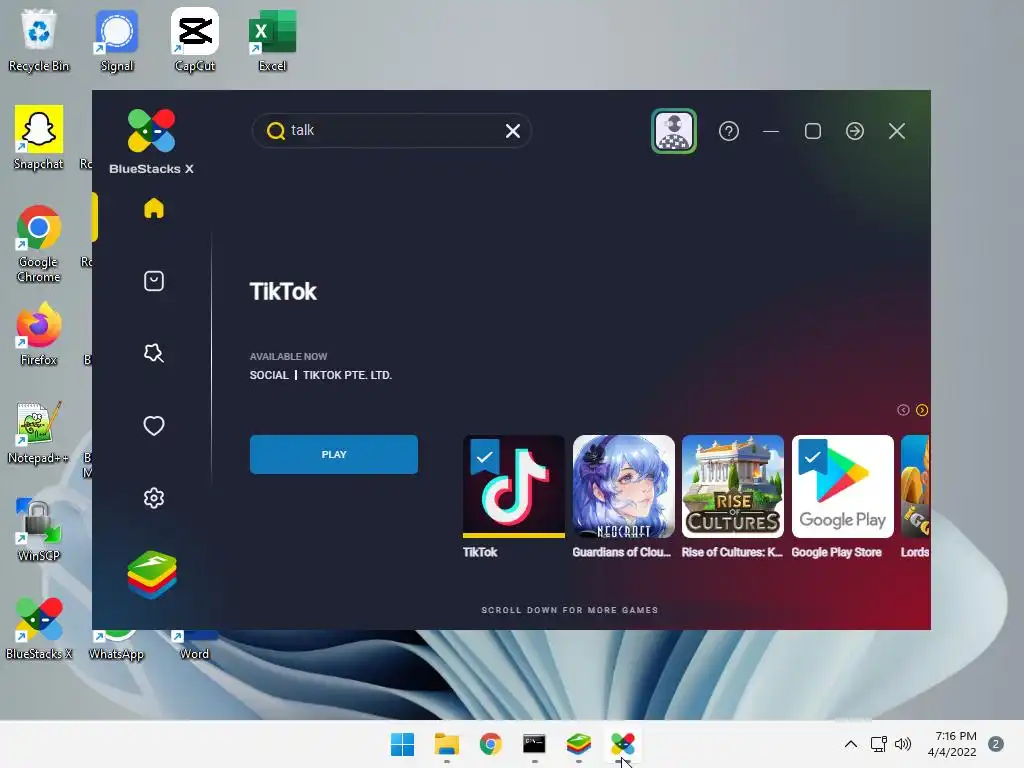Select BlueStacks X desktop shortcut
Image resolution: width=1024 pixels, height=768 pixels.
39,628
